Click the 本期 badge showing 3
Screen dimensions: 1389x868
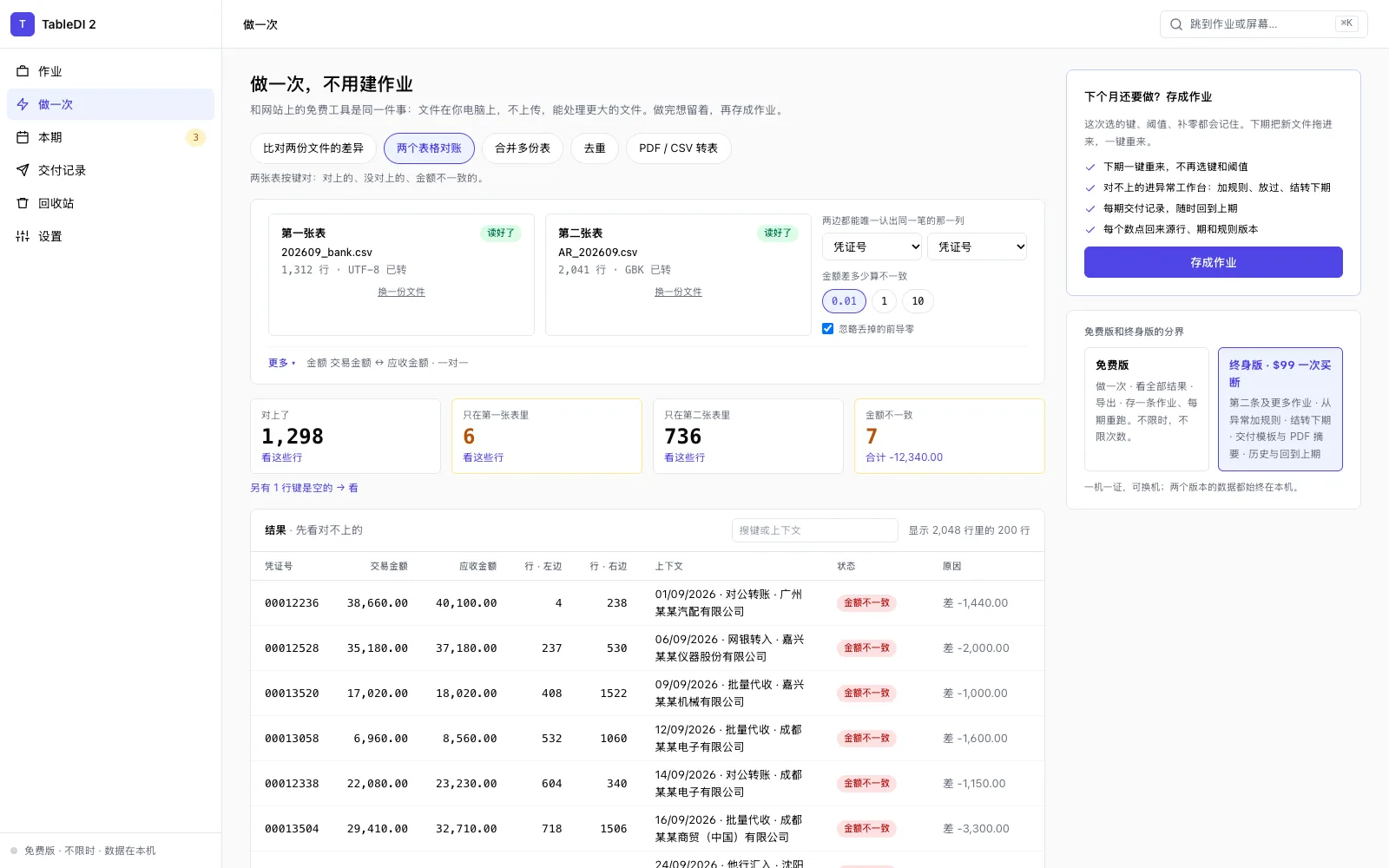click(195, 137)
